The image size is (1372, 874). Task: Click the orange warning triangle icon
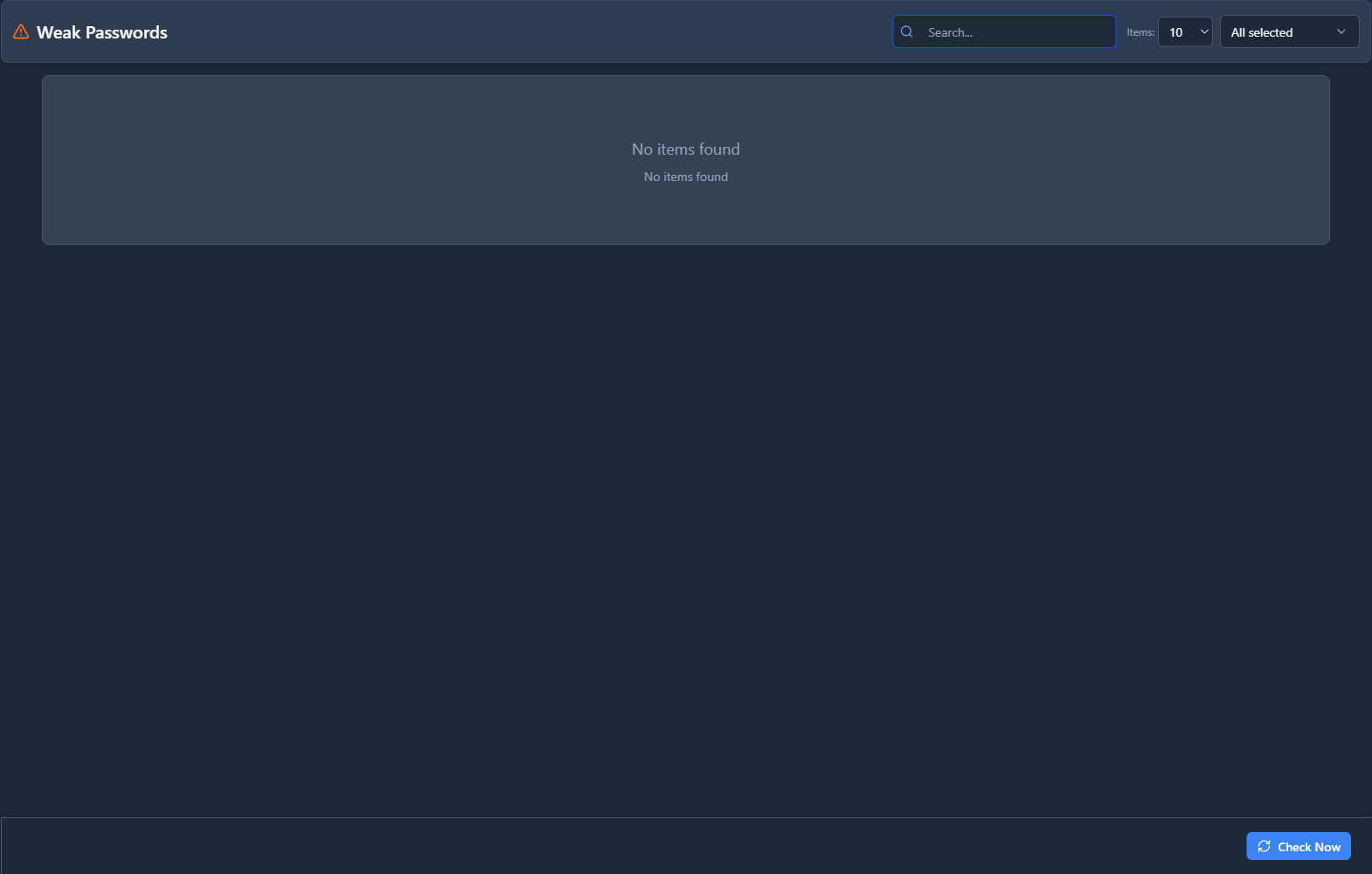coord(21,32)
